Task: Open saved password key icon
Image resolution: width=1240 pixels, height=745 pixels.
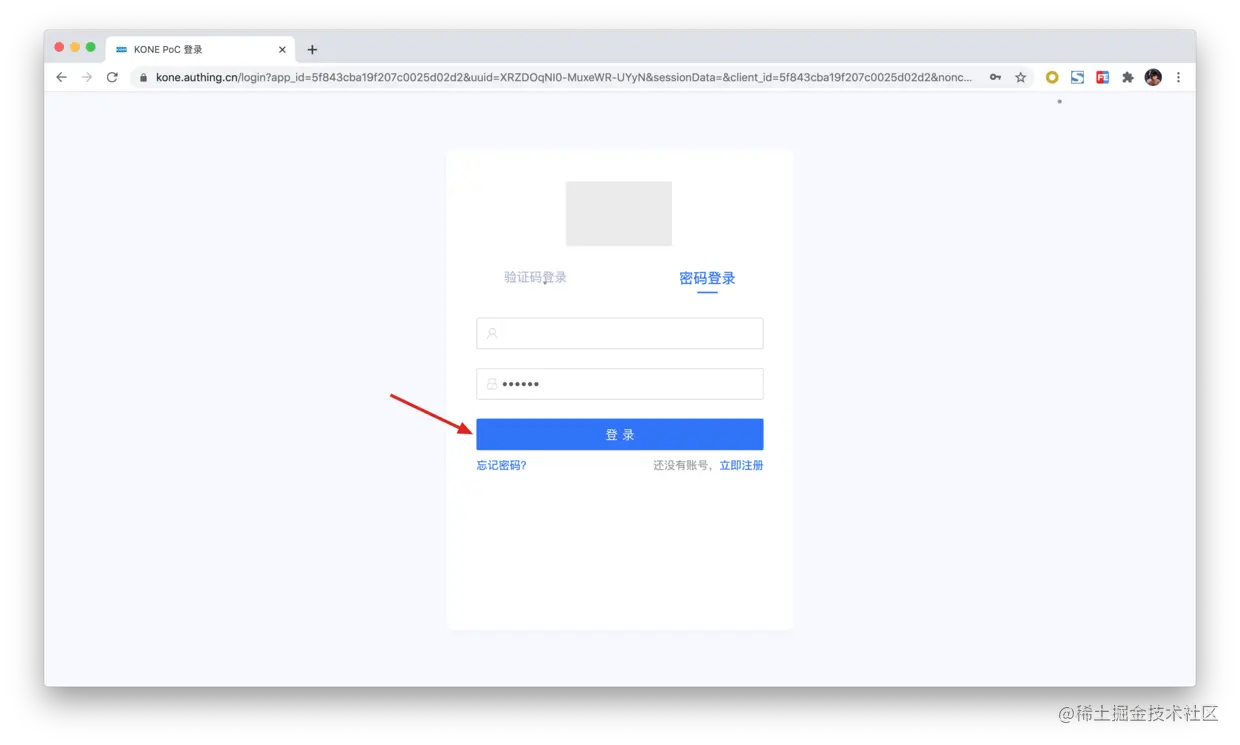Action: pos(995,77)
